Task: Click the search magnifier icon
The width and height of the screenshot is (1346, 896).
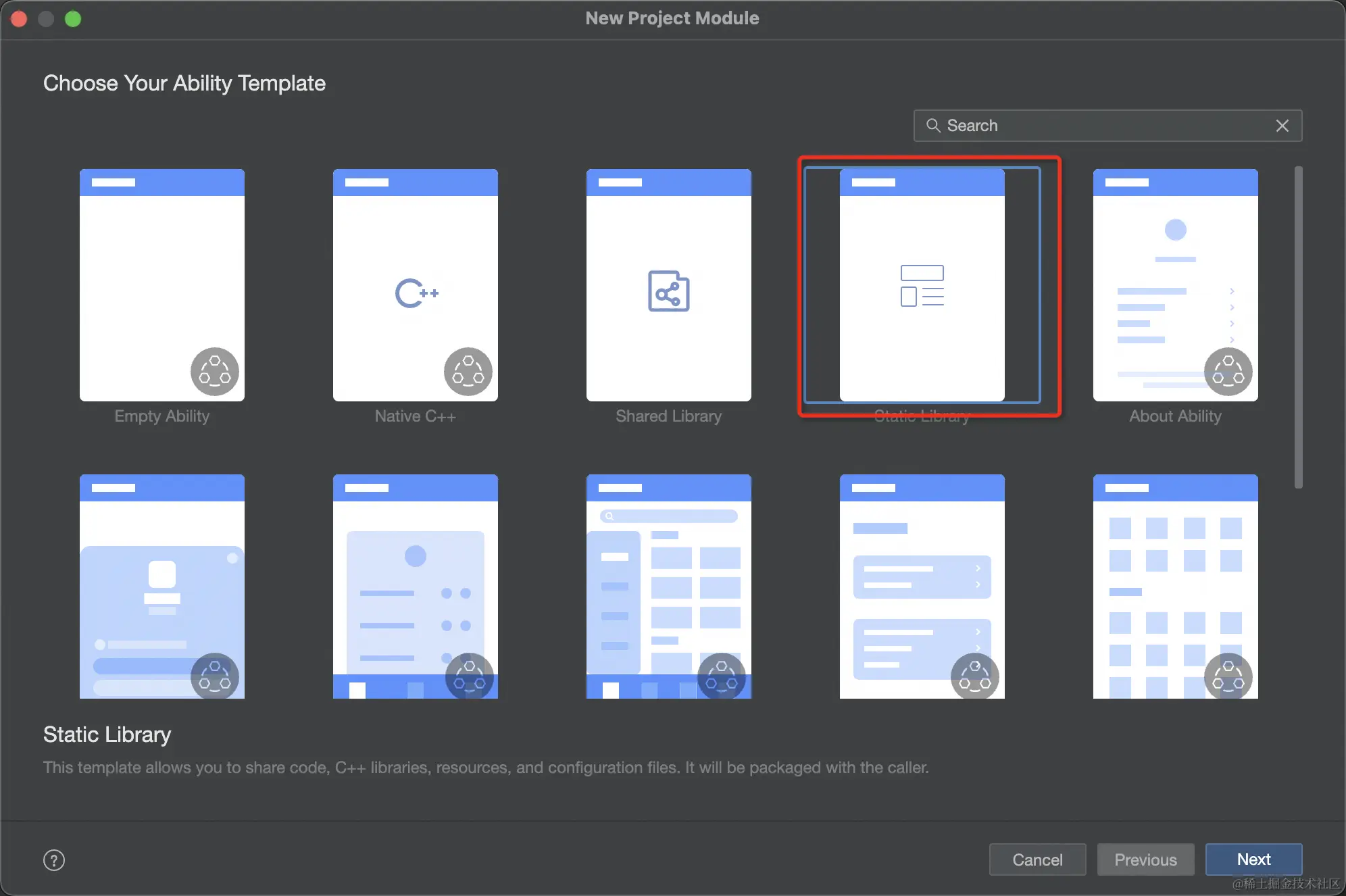Action: 932,126
